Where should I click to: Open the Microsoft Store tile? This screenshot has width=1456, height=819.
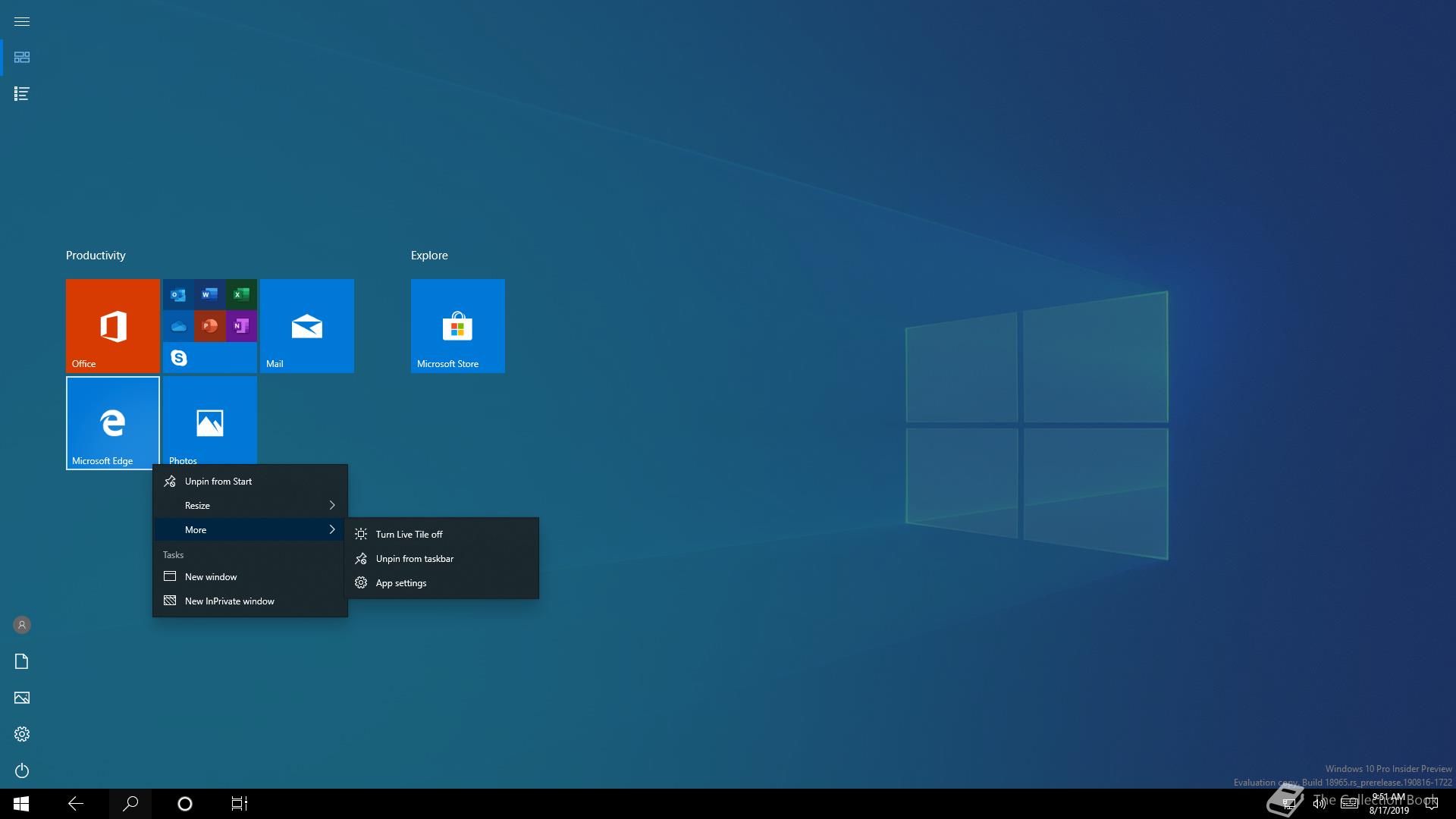pyautogui.click(x=458, y=326)
